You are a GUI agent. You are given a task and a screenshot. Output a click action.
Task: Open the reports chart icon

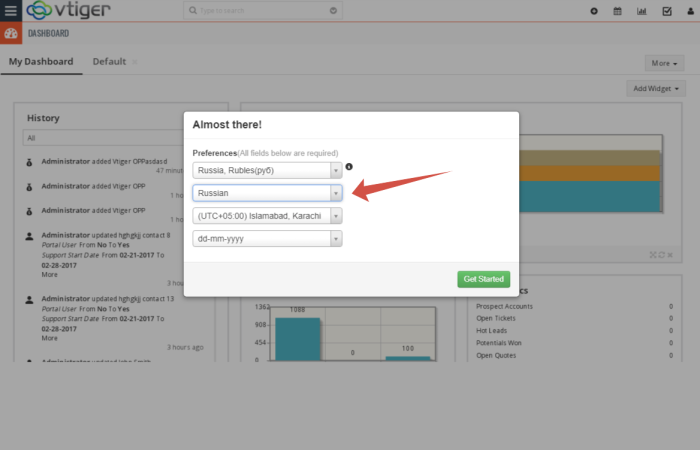(642, 11)
